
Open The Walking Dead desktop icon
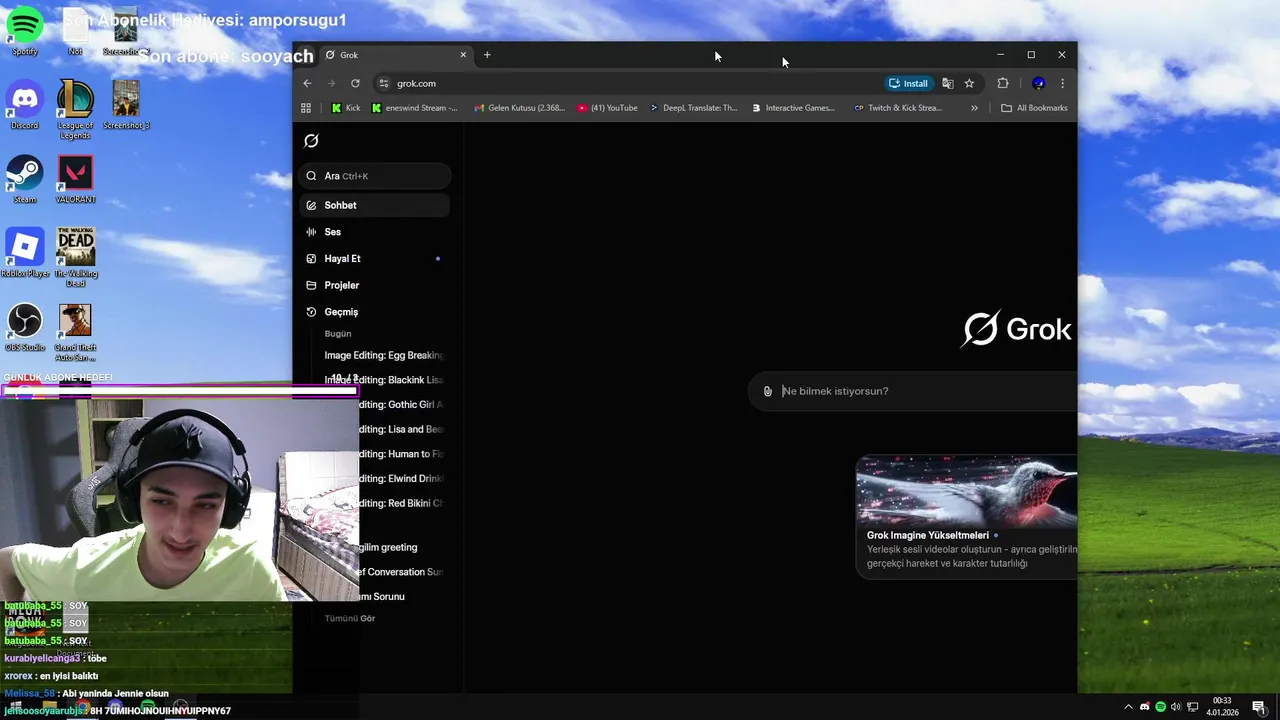tap(75, 257)
